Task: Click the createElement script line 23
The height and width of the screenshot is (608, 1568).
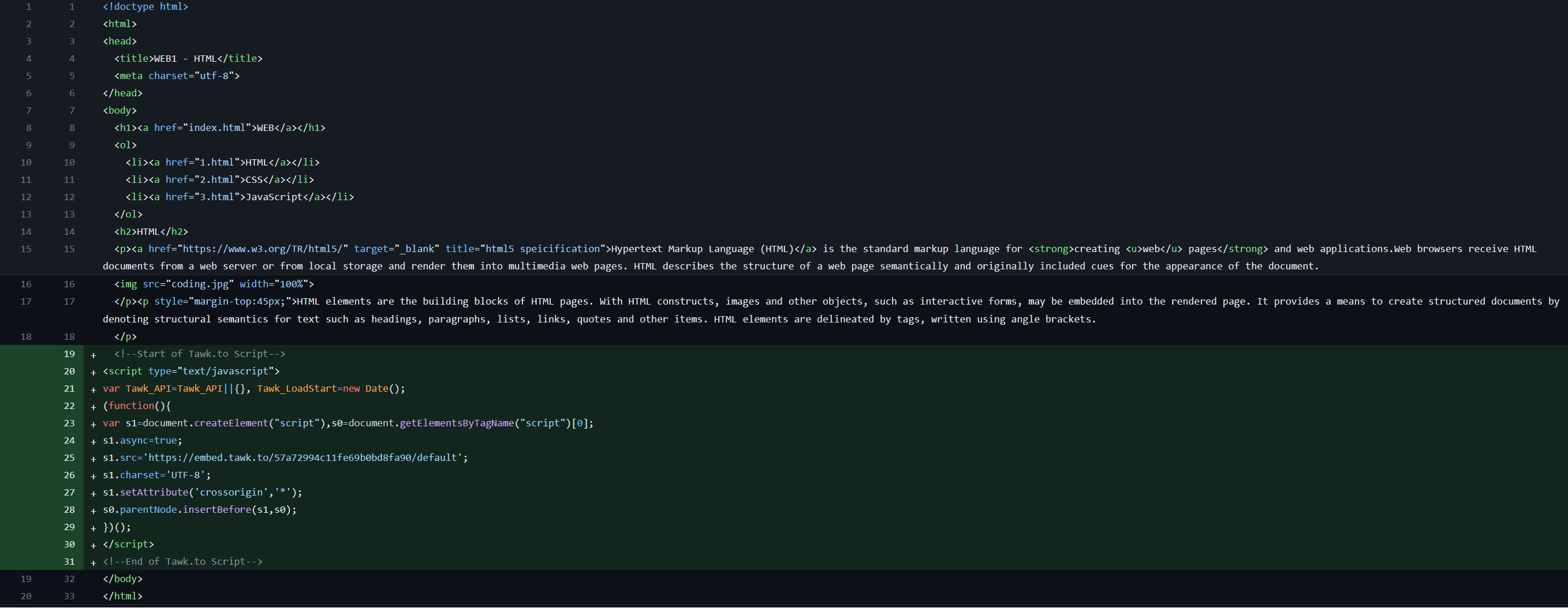Action: [348, 423]
